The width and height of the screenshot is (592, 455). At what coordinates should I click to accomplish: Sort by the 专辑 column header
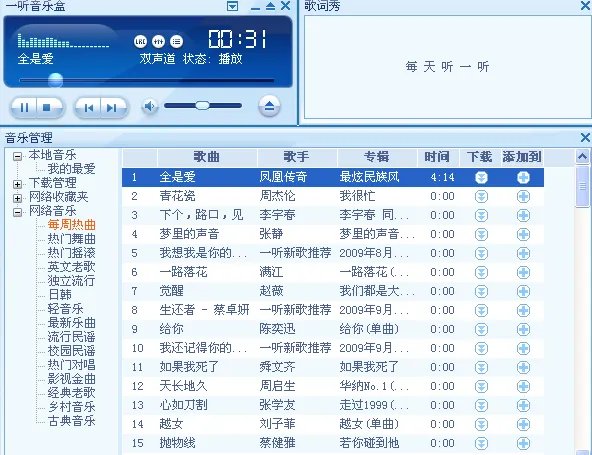[377, 157]
